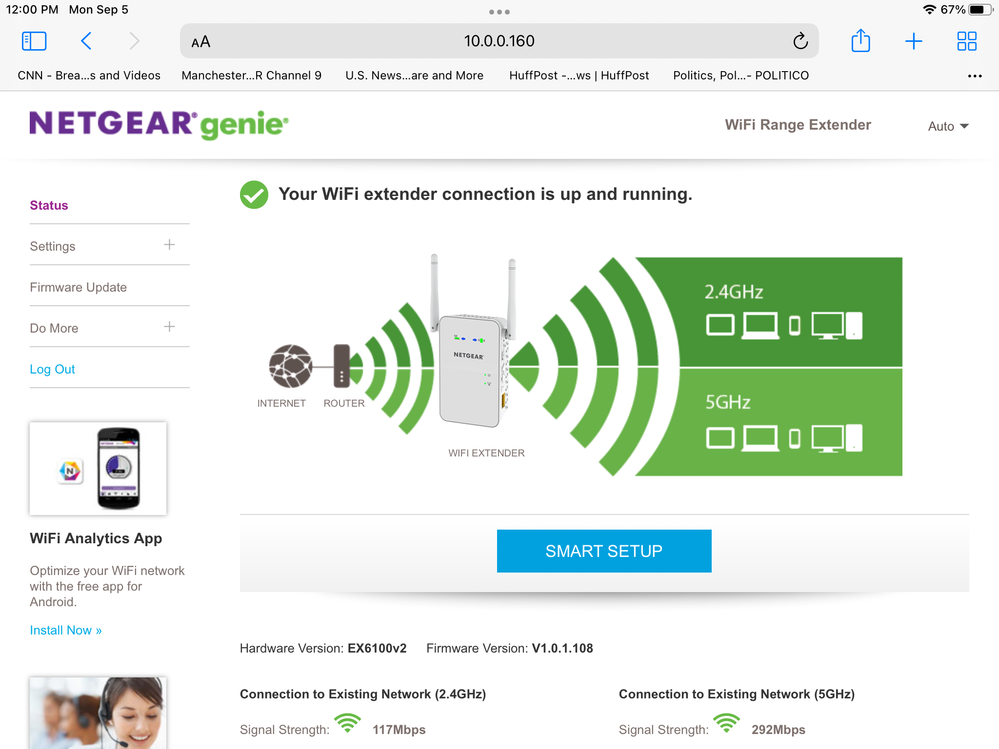
Task: Click the Log Out link
Action: coord(52,369)
